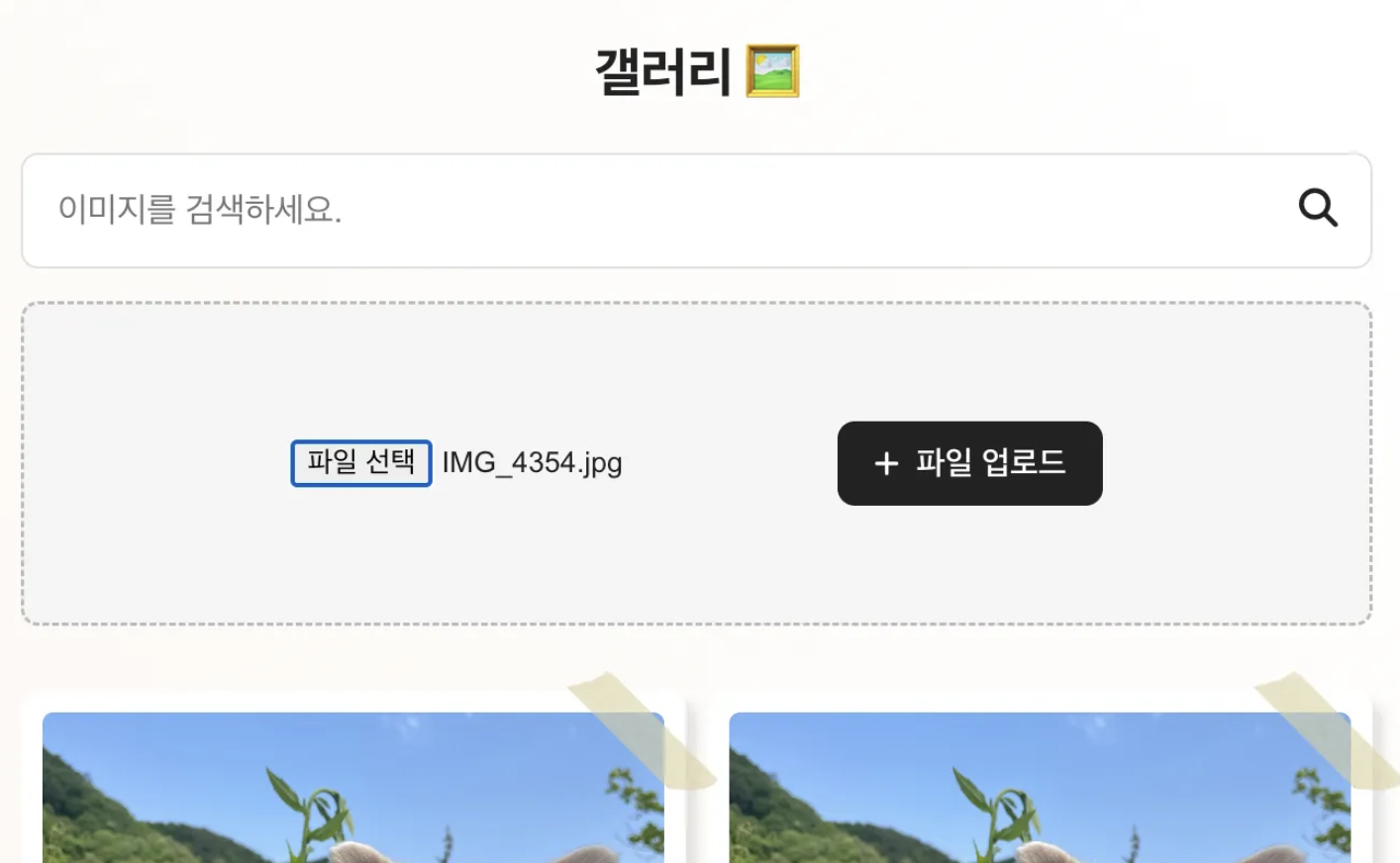
Task: Click the plant stem in the right photo
Action: point(1002,819)
